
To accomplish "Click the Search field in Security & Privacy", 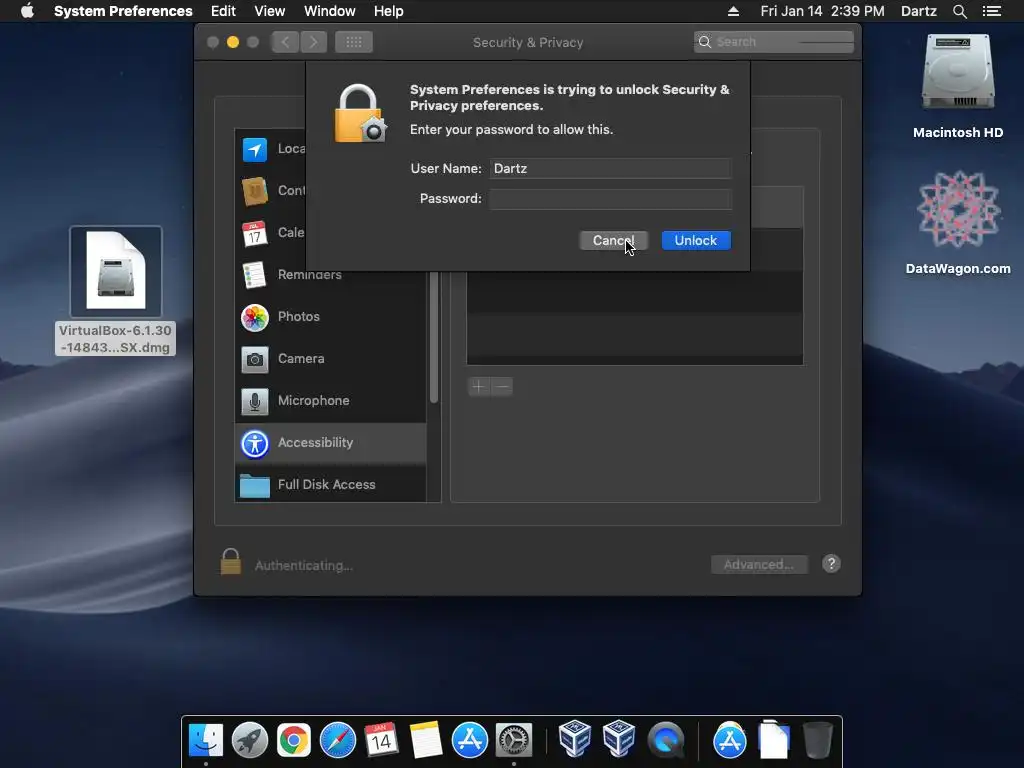I will (x=774, y=42).
